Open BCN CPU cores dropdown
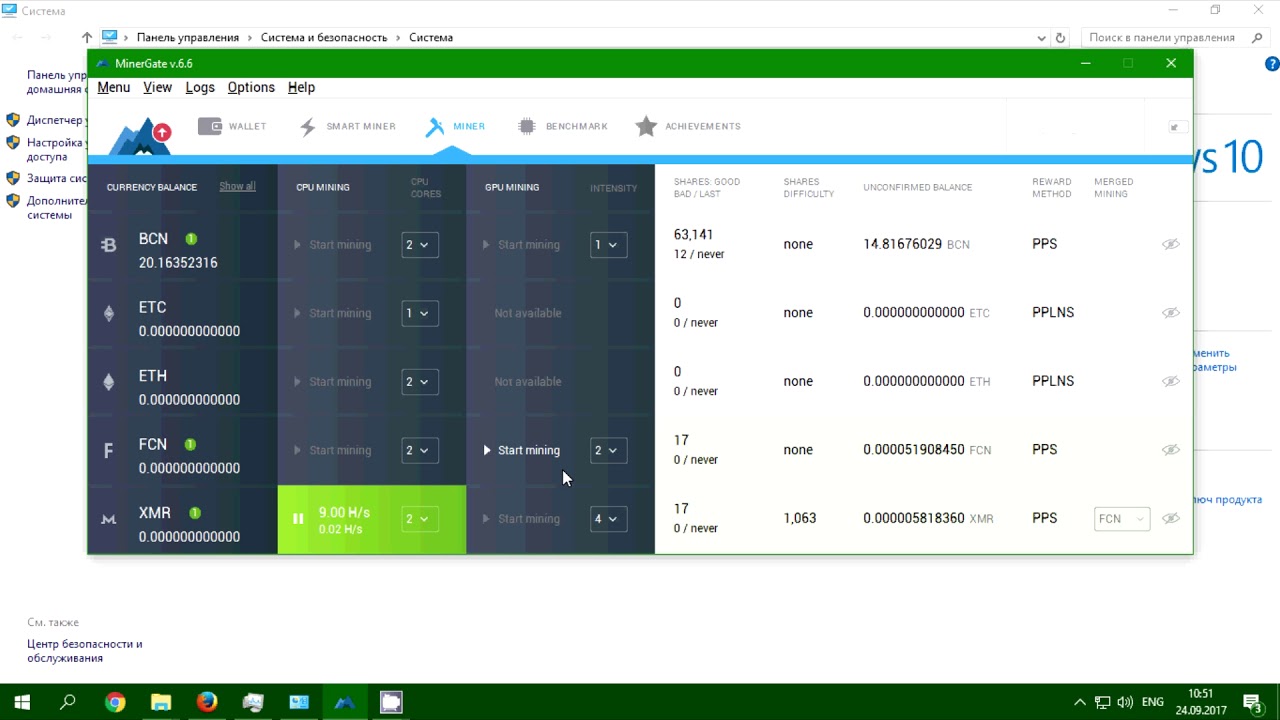Image resolution: width=1280 pixels, height=720 pixels. pyautogui.click(x=419, y=245)
